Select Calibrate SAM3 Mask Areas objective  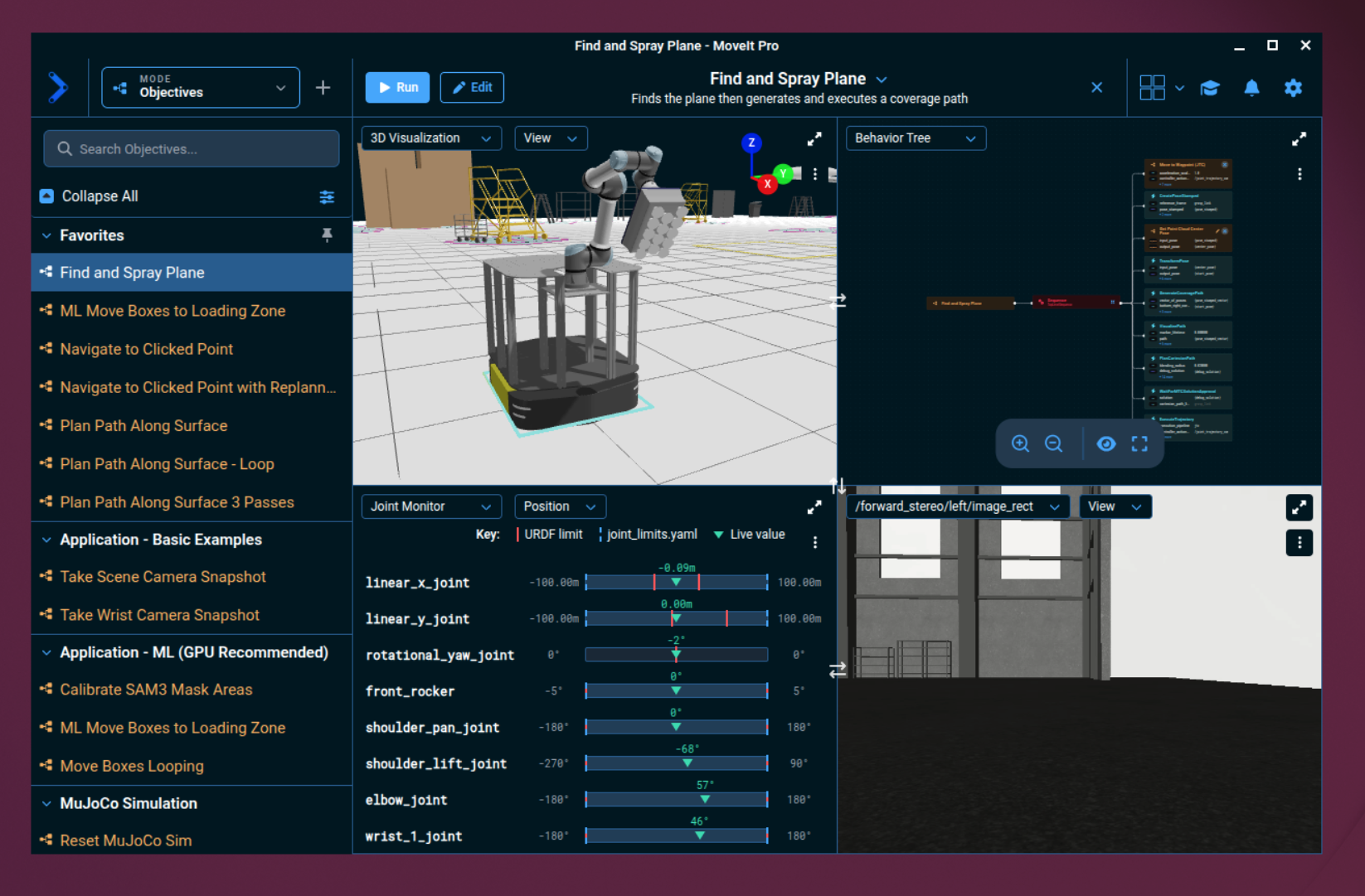click(192, 690)
